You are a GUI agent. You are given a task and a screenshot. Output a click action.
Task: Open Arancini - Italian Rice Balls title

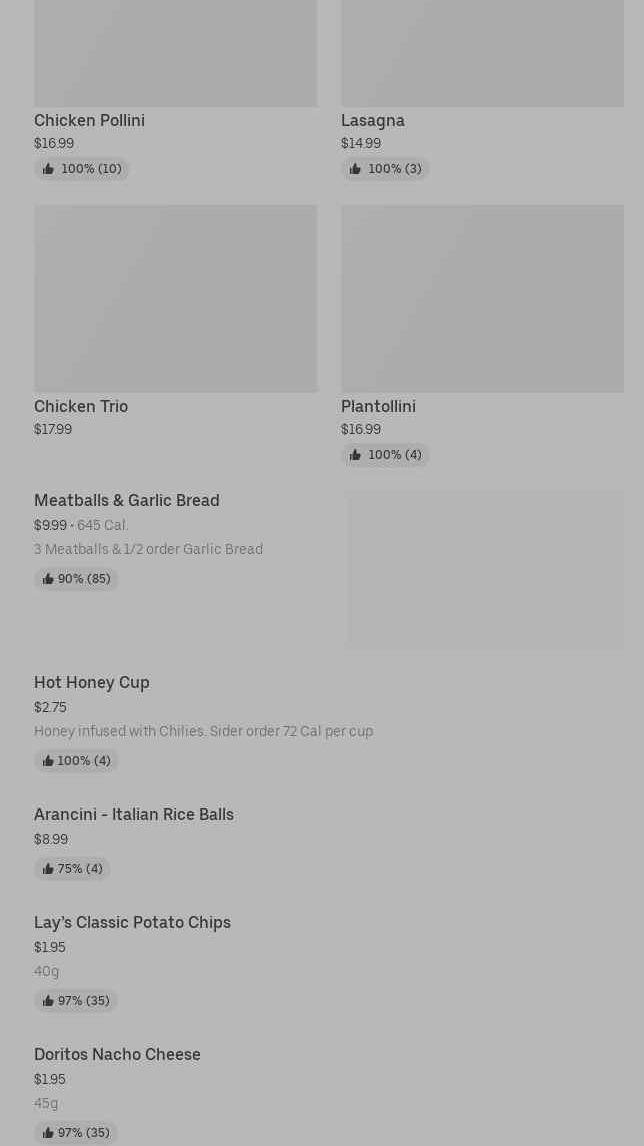tap(134, 814)
